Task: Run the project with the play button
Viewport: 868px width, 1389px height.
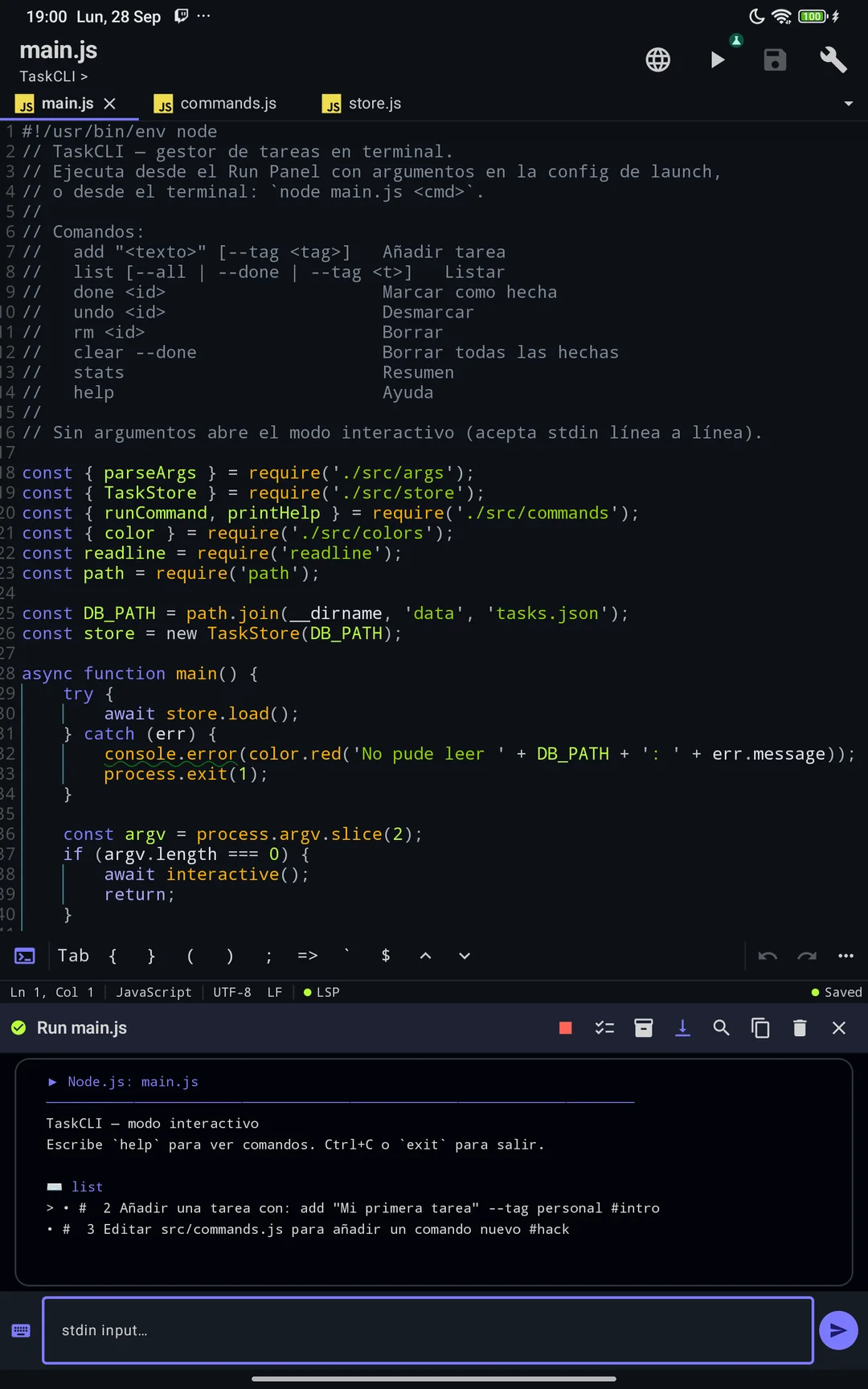Action: pyautogui.click(x=717, y=59)
